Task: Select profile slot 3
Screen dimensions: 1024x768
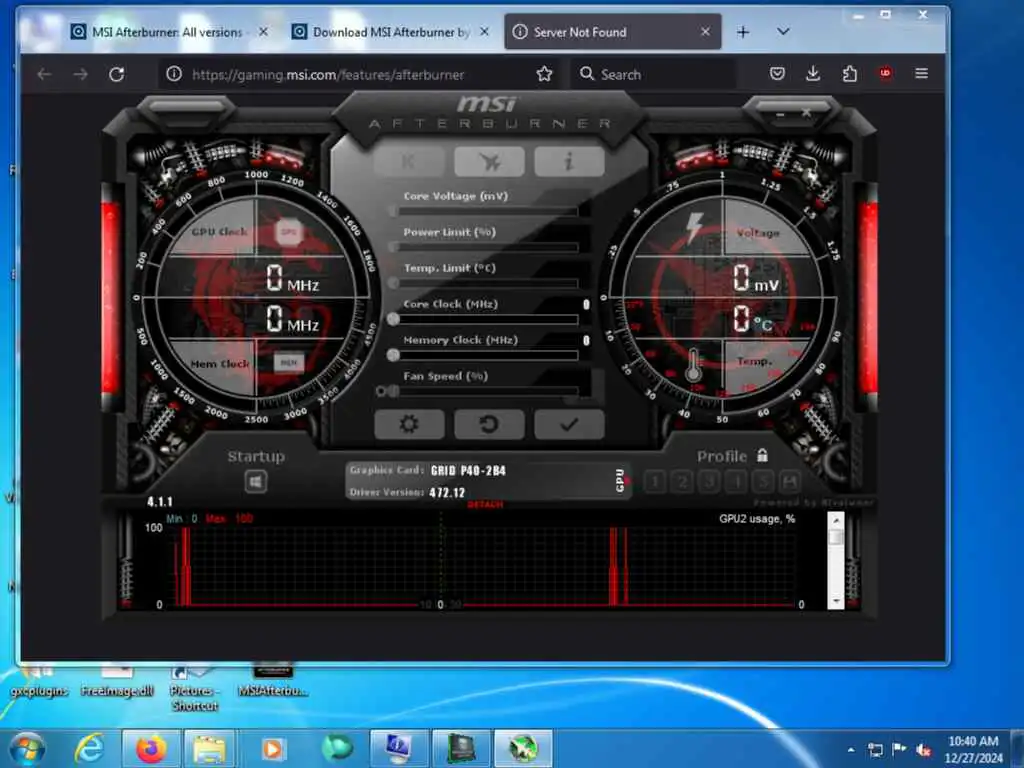Action: 709,482
